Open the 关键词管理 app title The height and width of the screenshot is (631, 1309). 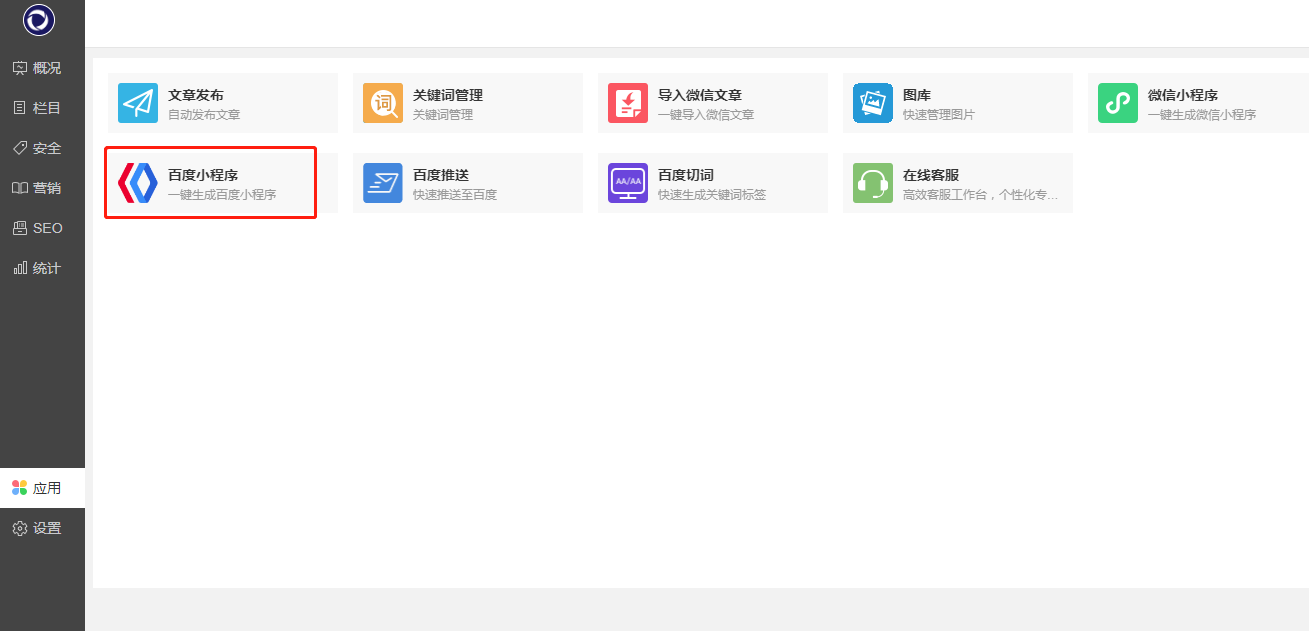tap(448, 95)
